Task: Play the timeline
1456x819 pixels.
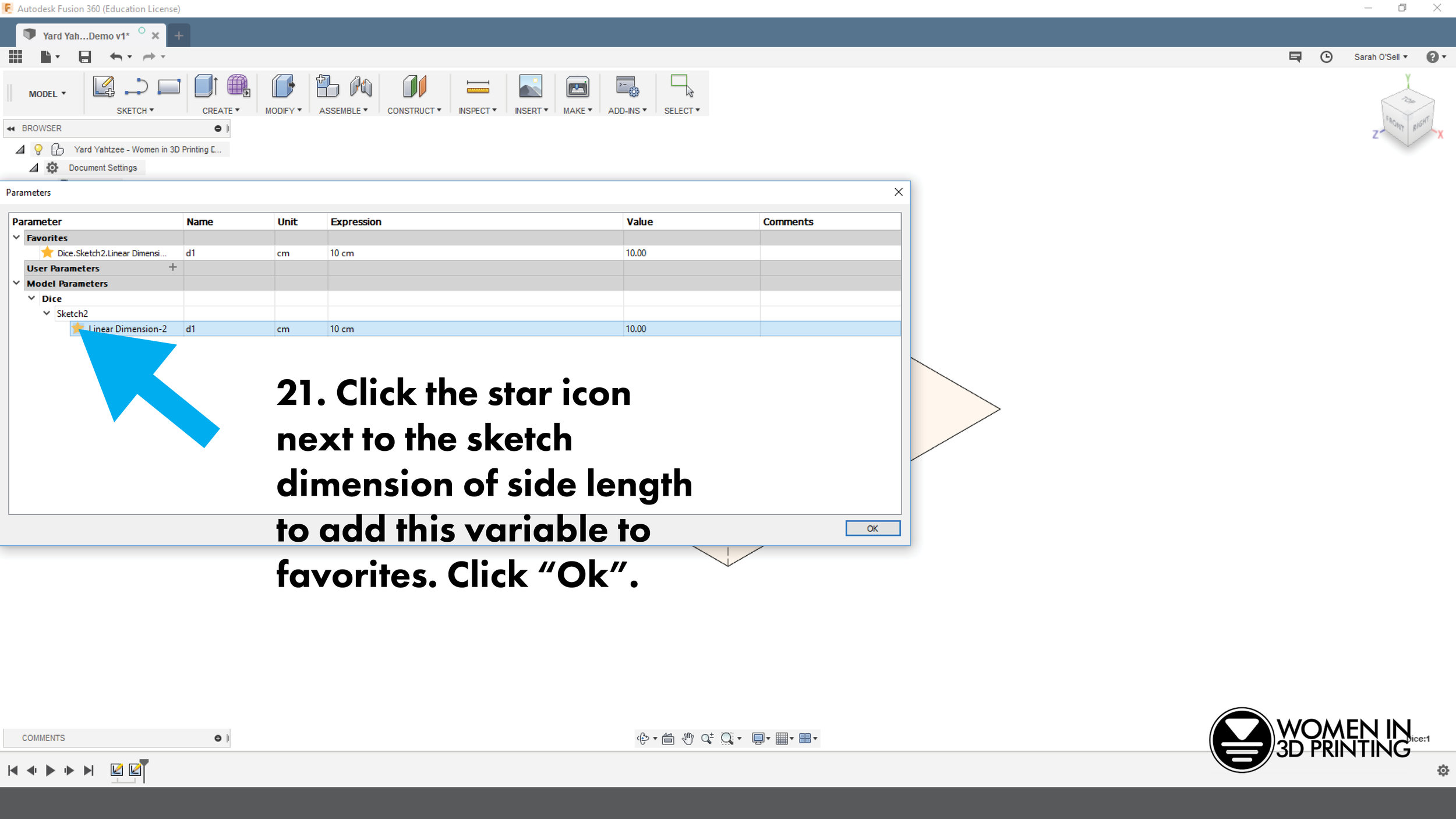Action: point(50,771)
